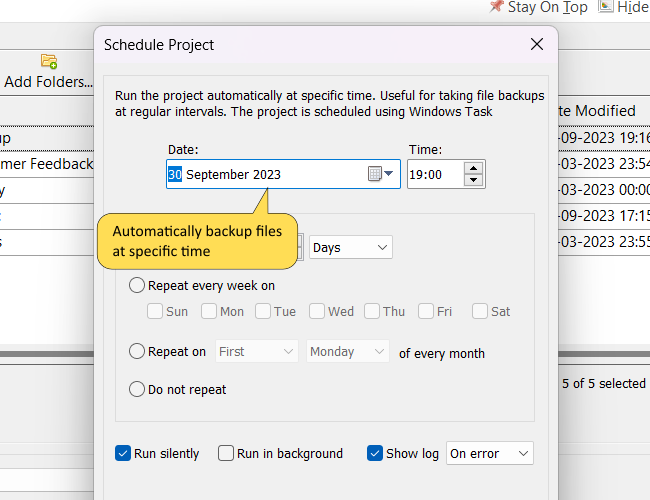Uncheck the Show log checkbox

tap(375, 453)
